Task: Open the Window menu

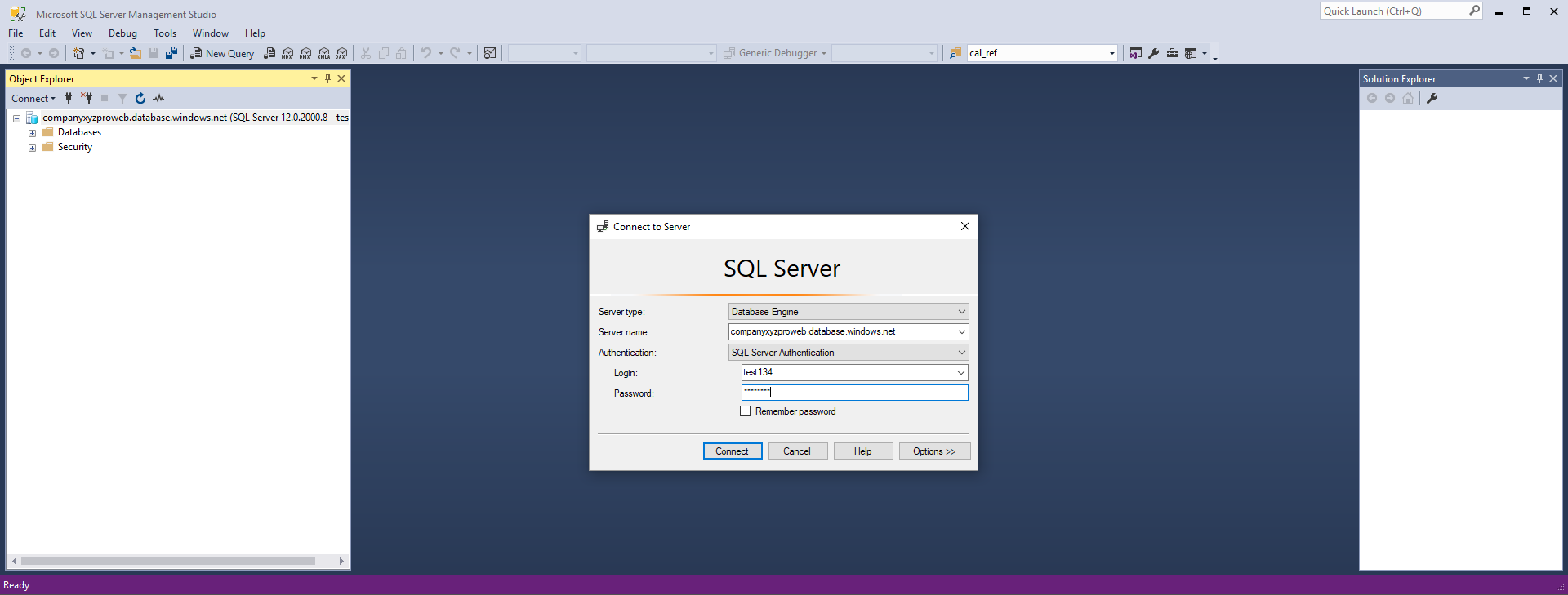Action: [211, 33]
